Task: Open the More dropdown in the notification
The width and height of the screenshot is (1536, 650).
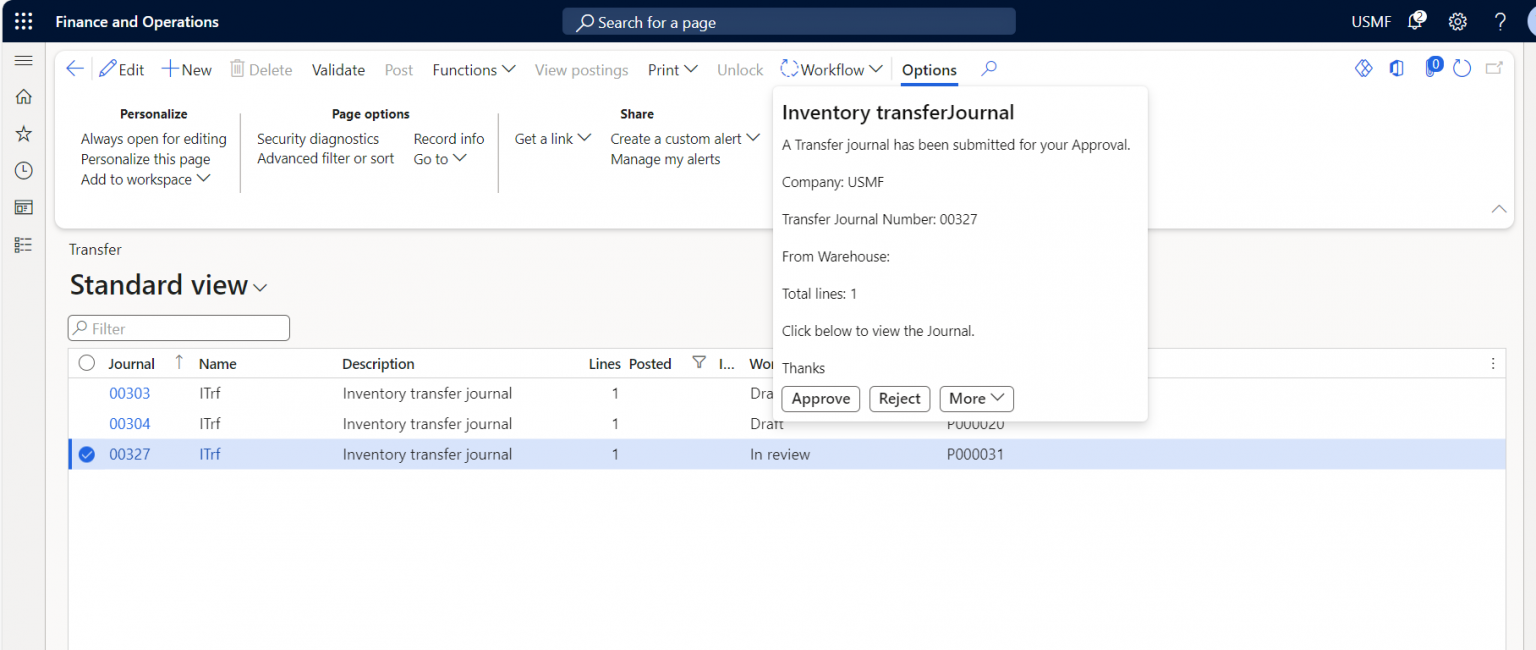Action: click(x=976, y=398)
